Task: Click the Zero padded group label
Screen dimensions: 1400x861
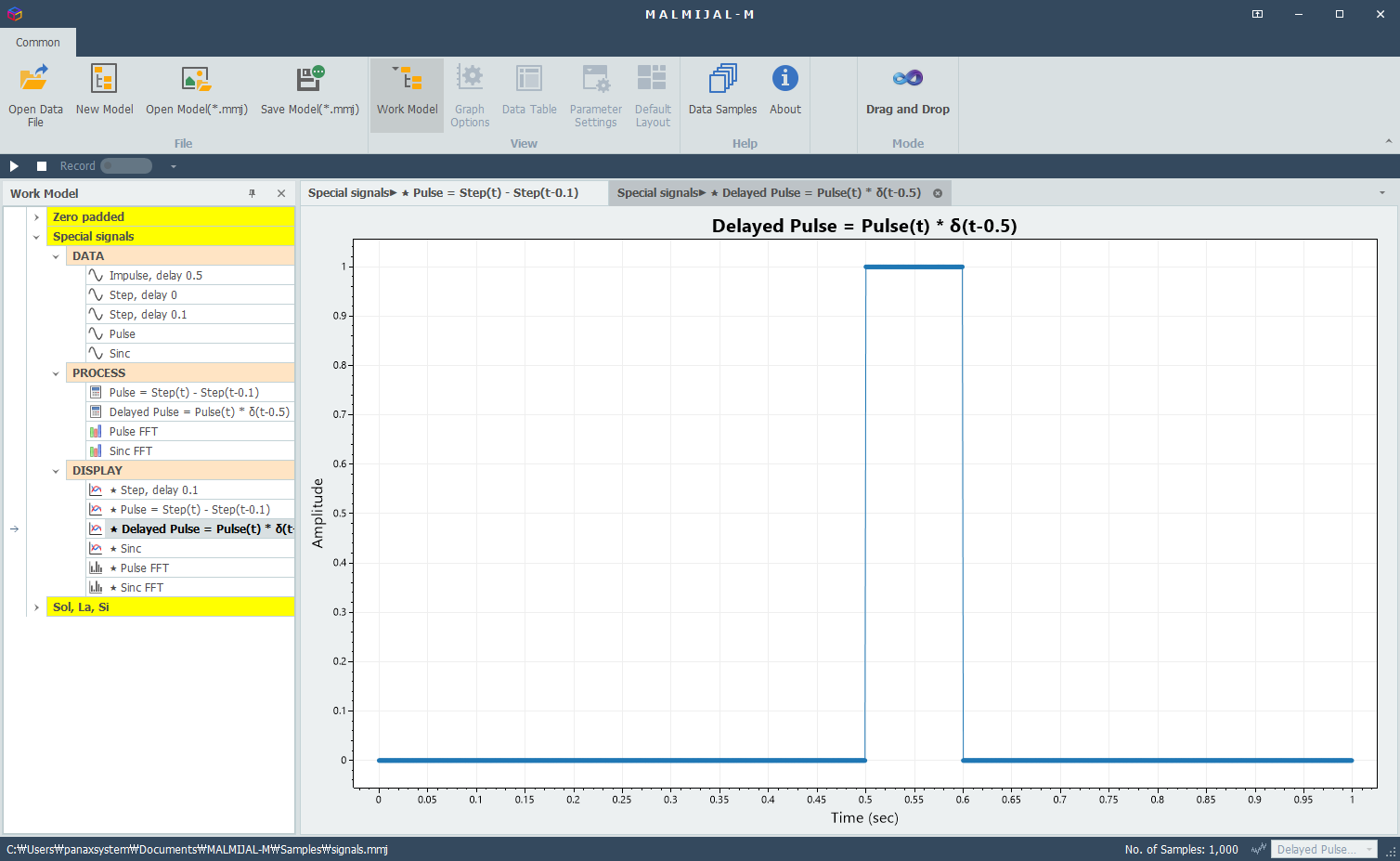Action: (88, 217)
